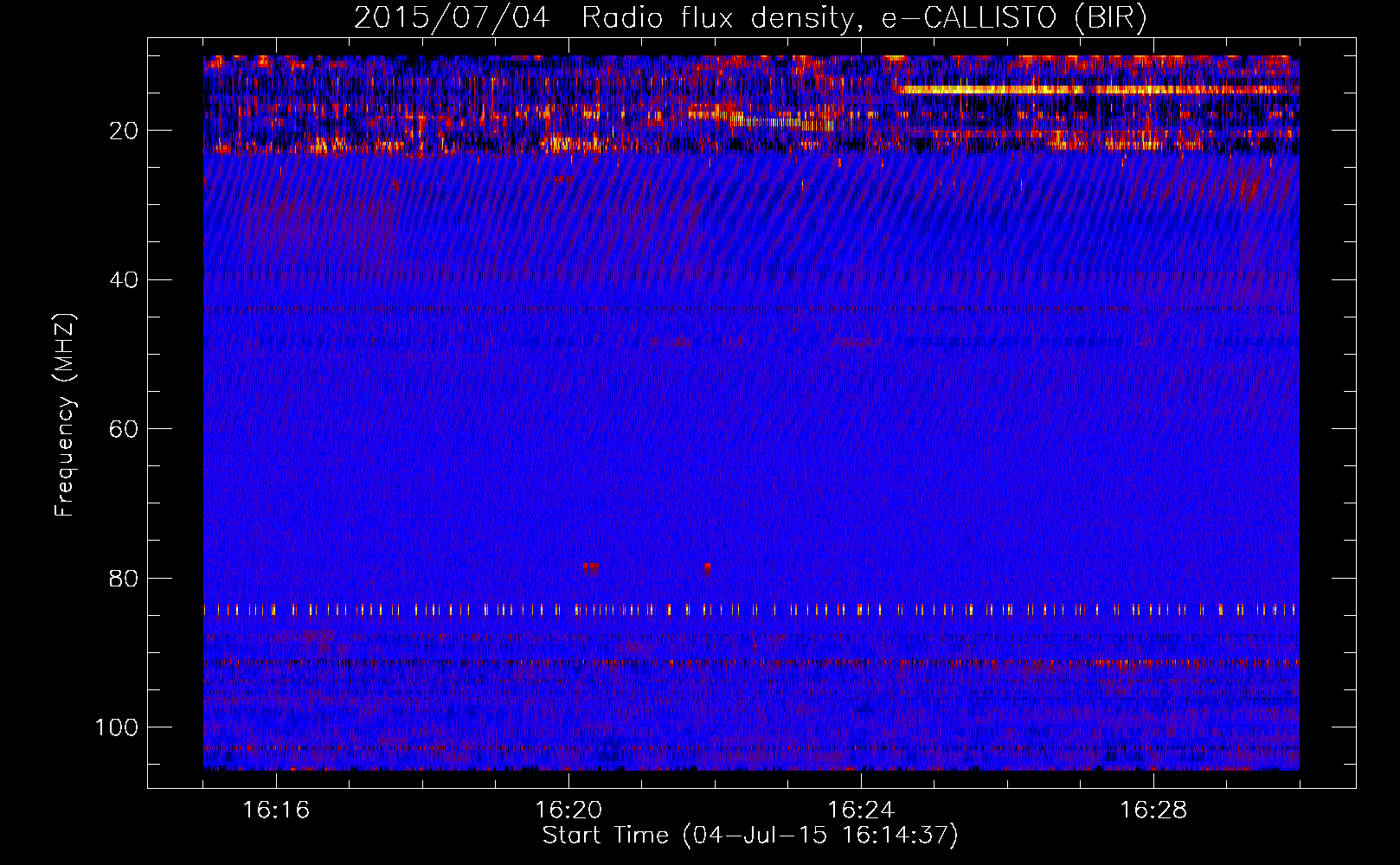Click the red burst at 80 MHz near 16:20
This screenshot has width=1400, height=865.
(x=590, y=568)
